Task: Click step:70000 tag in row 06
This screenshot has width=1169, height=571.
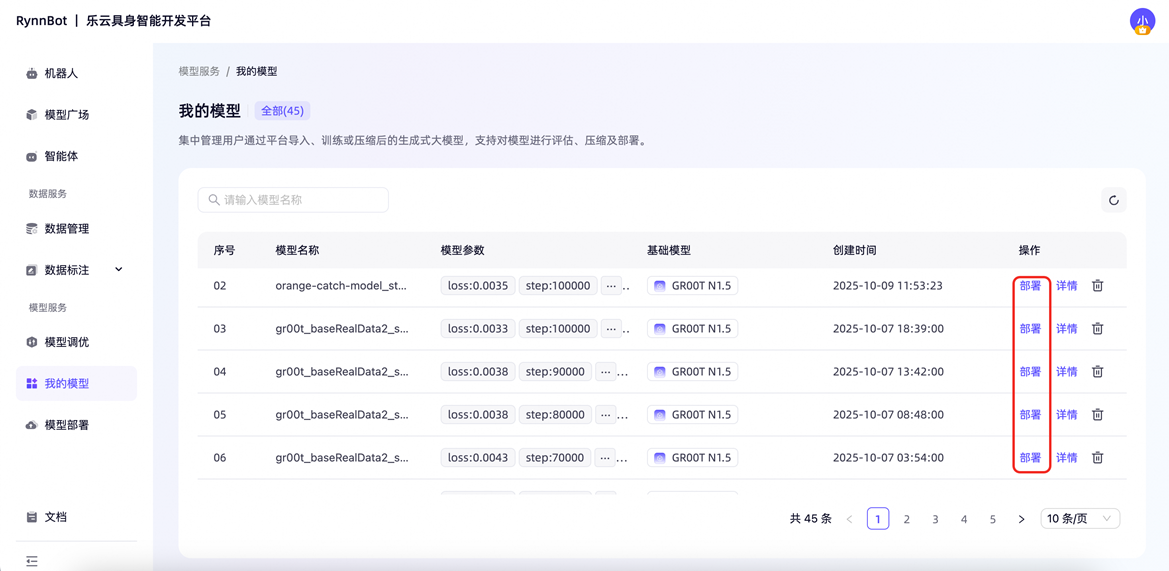Action: click(x=555, y=458)
